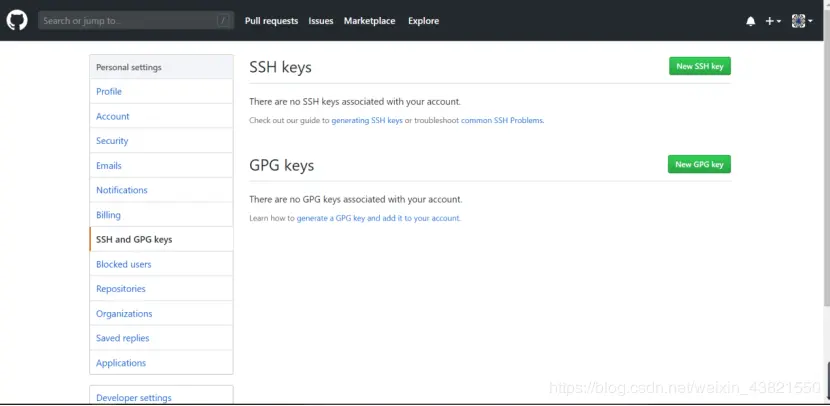Open the generate a GPG key guide link
This screenshot has height=406, width=830.
[378, 218]
